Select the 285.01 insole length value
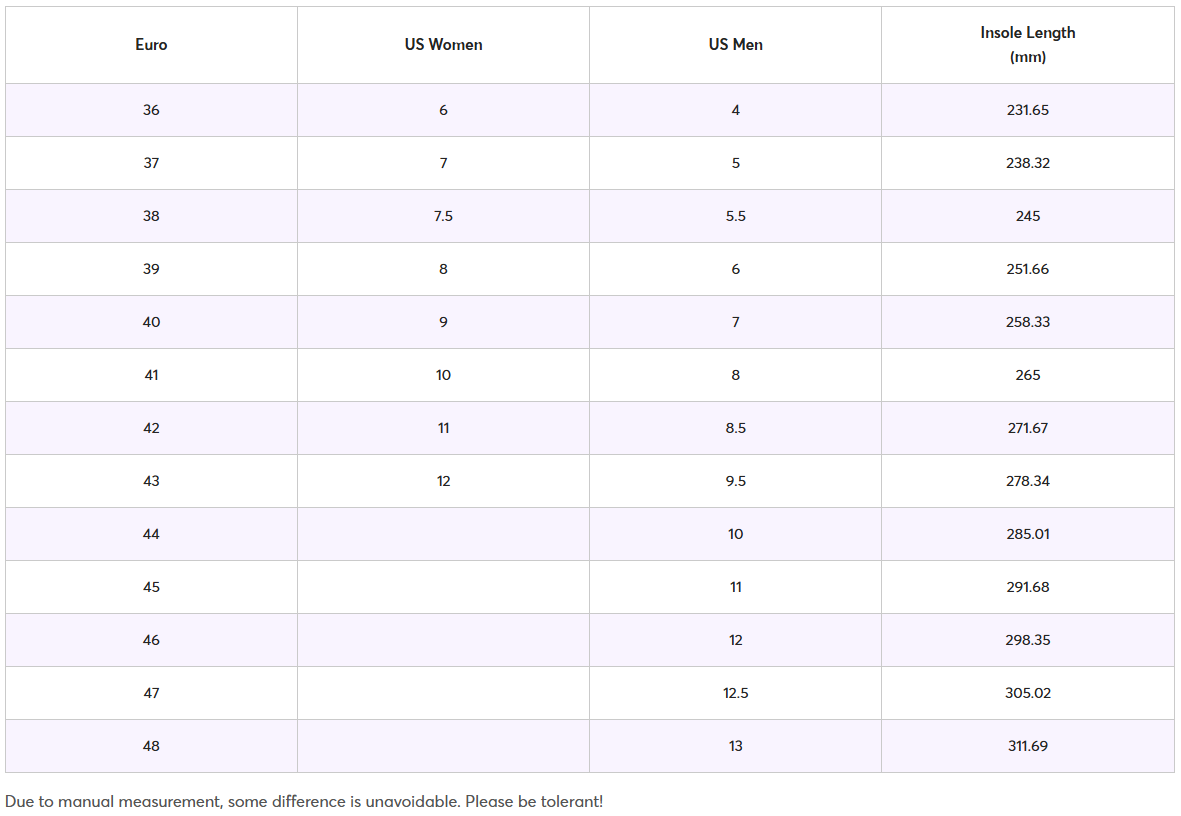Viewport: 1181px width, 816px height. coord(1027,534)
